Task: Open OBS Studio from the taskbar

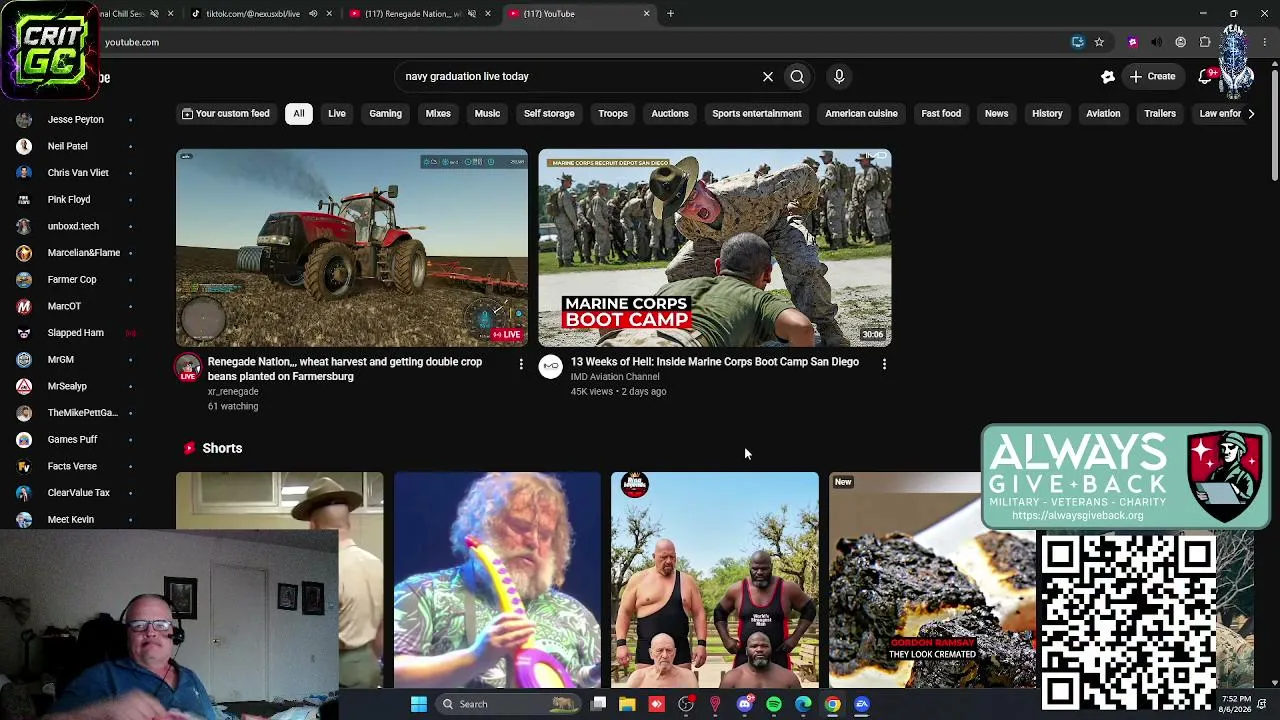Action: pyautogui.click(x=686, y=704)
